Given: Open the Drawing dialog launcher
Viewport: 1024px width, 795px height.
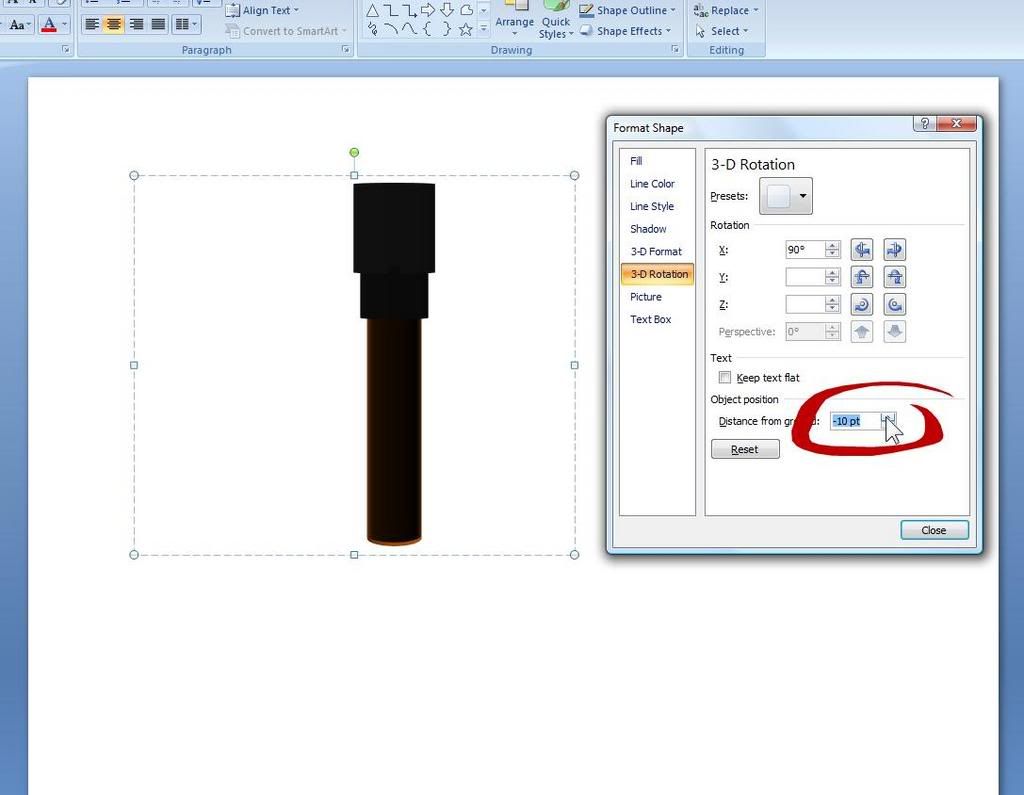Looking at the screenshot, I should 675,50.
